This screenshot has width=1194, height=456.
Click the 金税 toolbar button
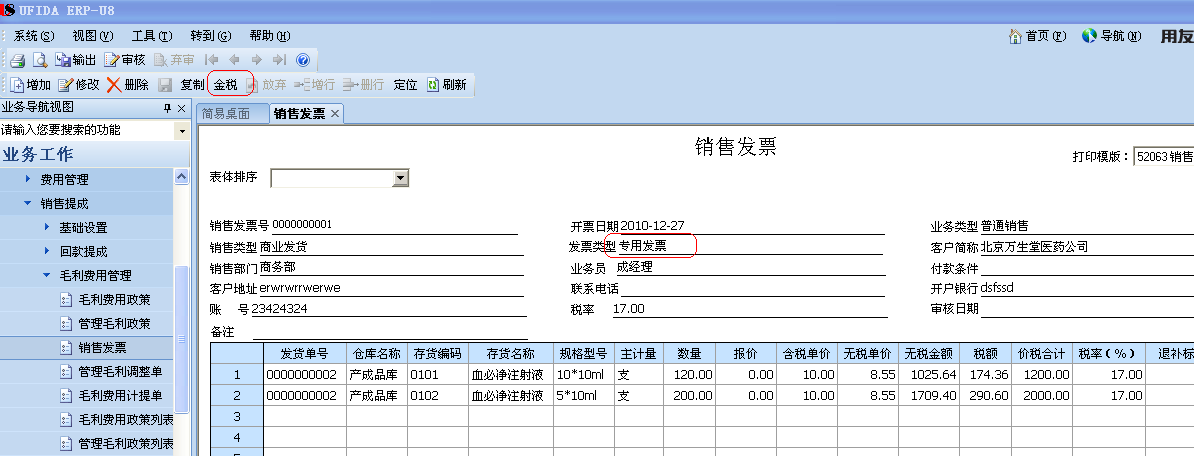pyautogui.click(x=225, y=85)
